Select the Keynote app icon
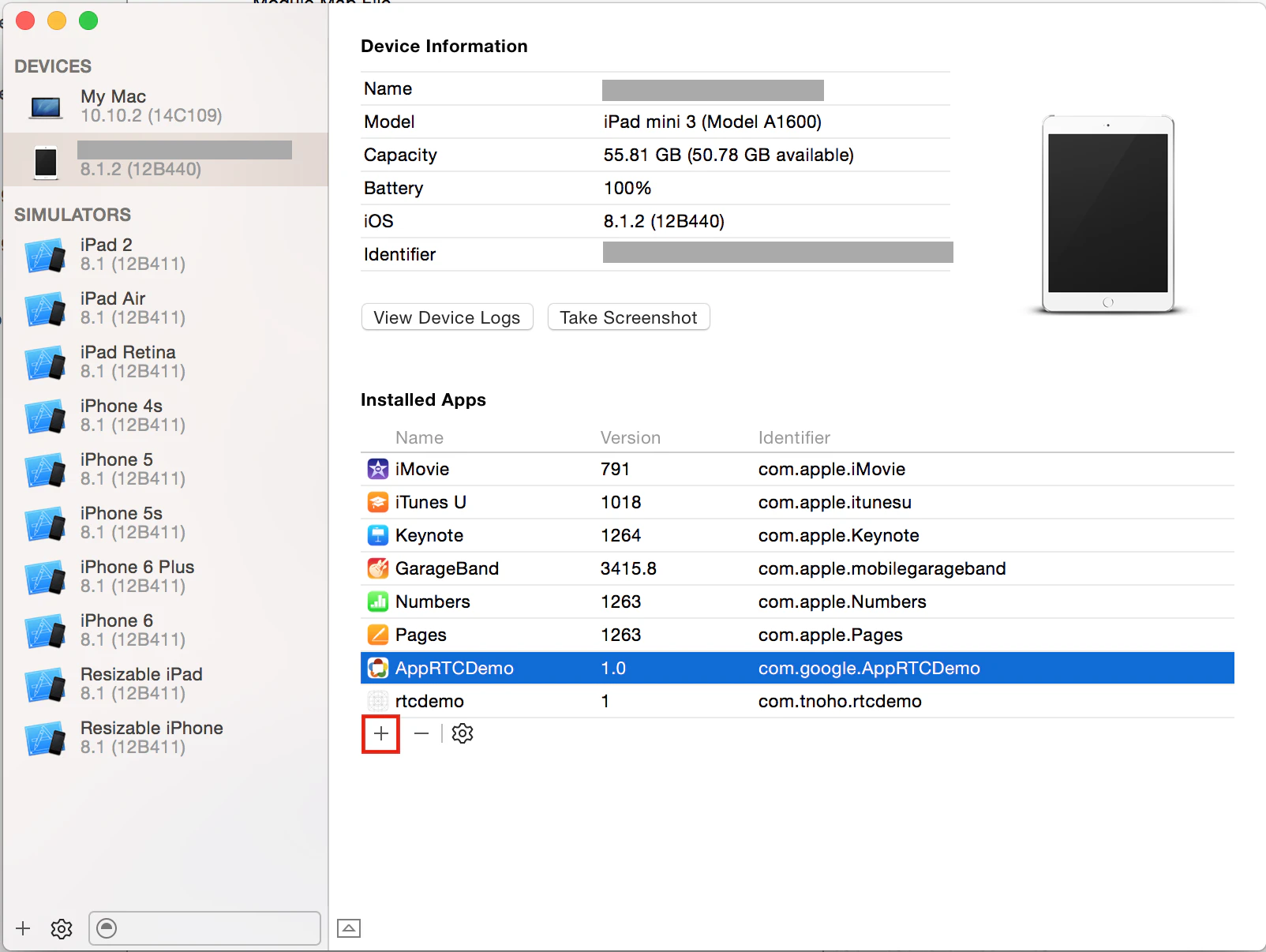1266x952 pixels. (378, 535)
